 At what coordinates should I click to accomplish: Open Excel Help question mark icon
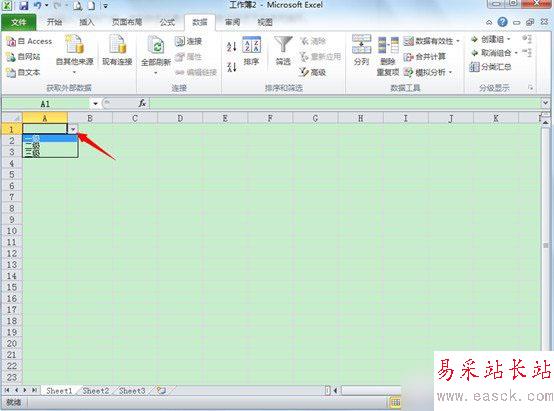tap(502, 22)
